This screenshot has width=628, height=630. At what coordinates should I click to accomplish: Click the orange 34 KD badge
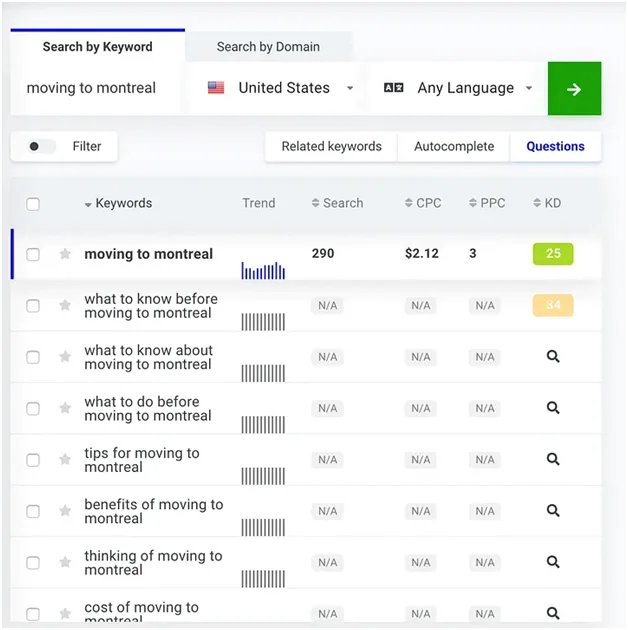pos(553,305)
